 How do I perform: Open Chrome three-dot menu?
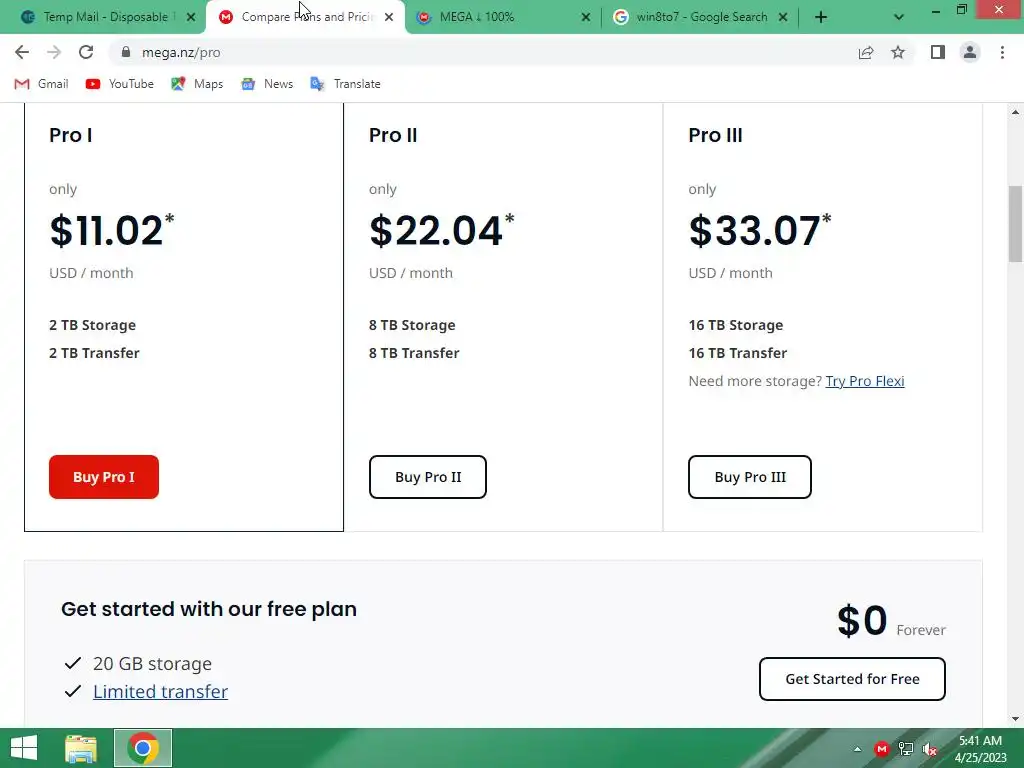(1002, 52)
